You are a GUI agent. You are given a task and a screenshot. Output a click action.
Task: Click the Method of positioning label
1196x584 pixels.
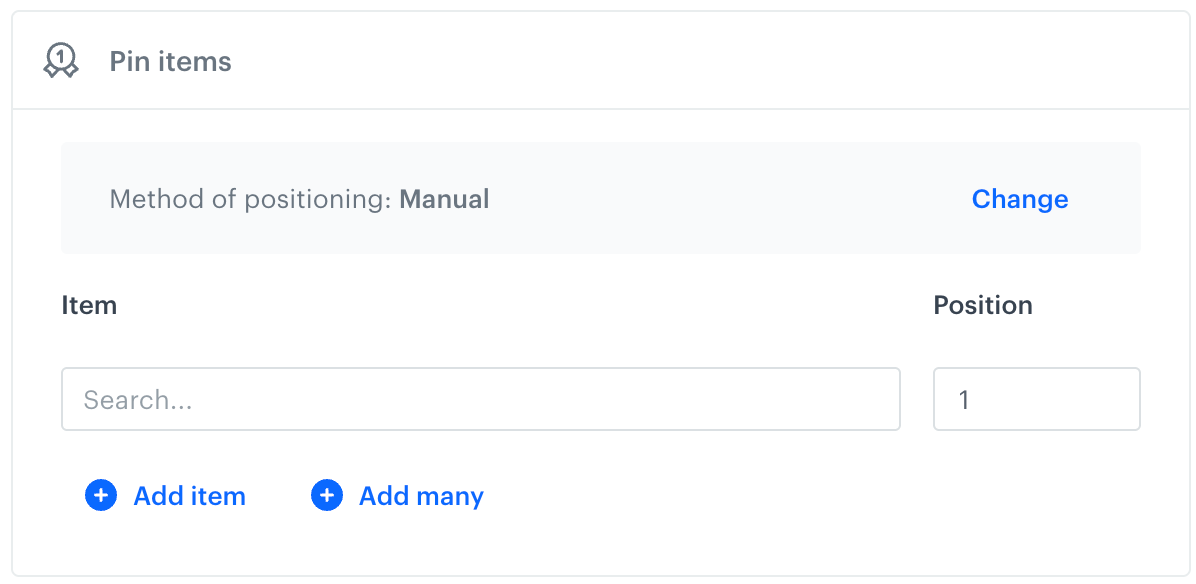[x=250, y=199]
